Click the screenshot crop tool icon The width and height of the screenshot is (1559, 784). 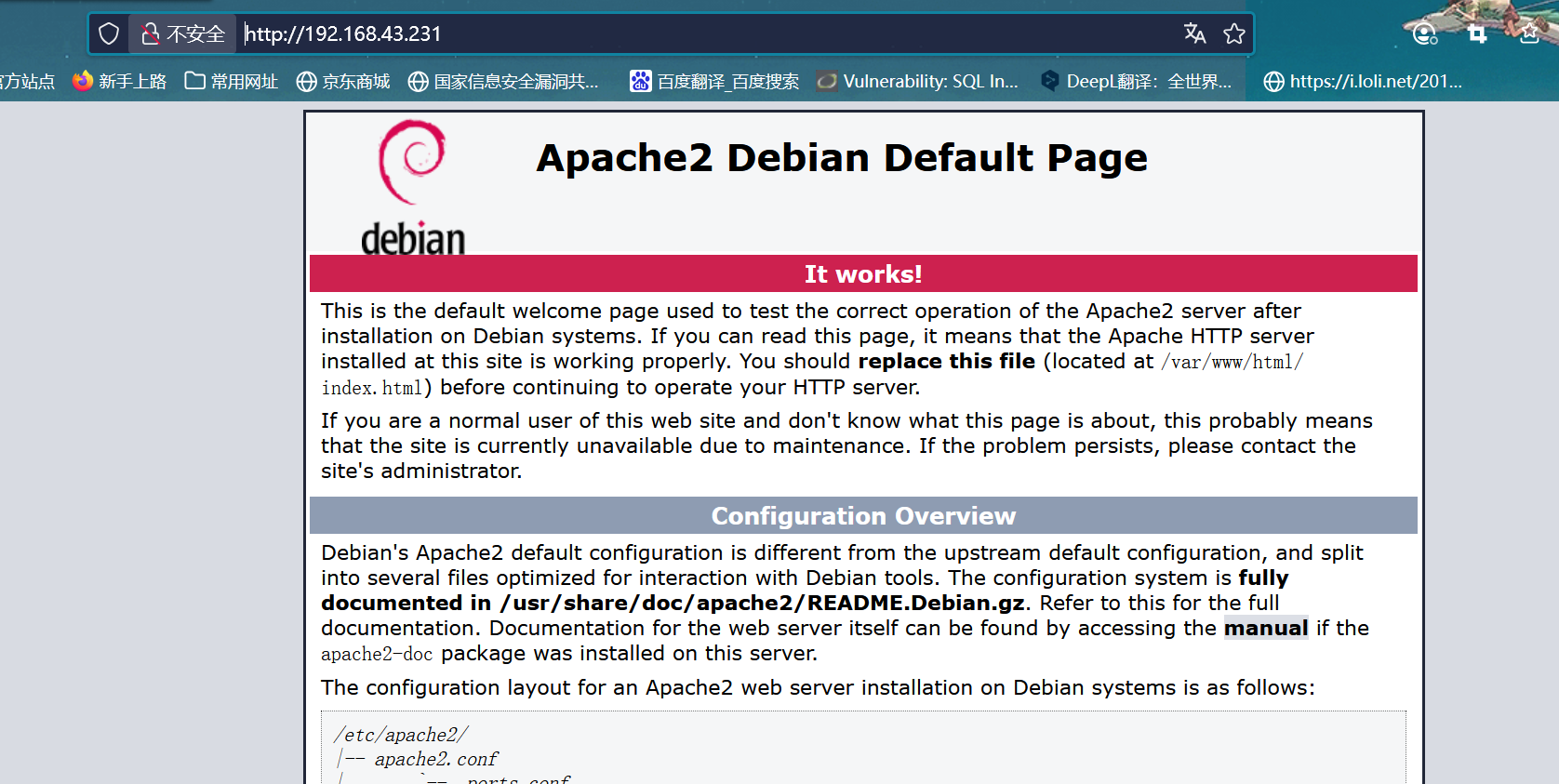1477,34
